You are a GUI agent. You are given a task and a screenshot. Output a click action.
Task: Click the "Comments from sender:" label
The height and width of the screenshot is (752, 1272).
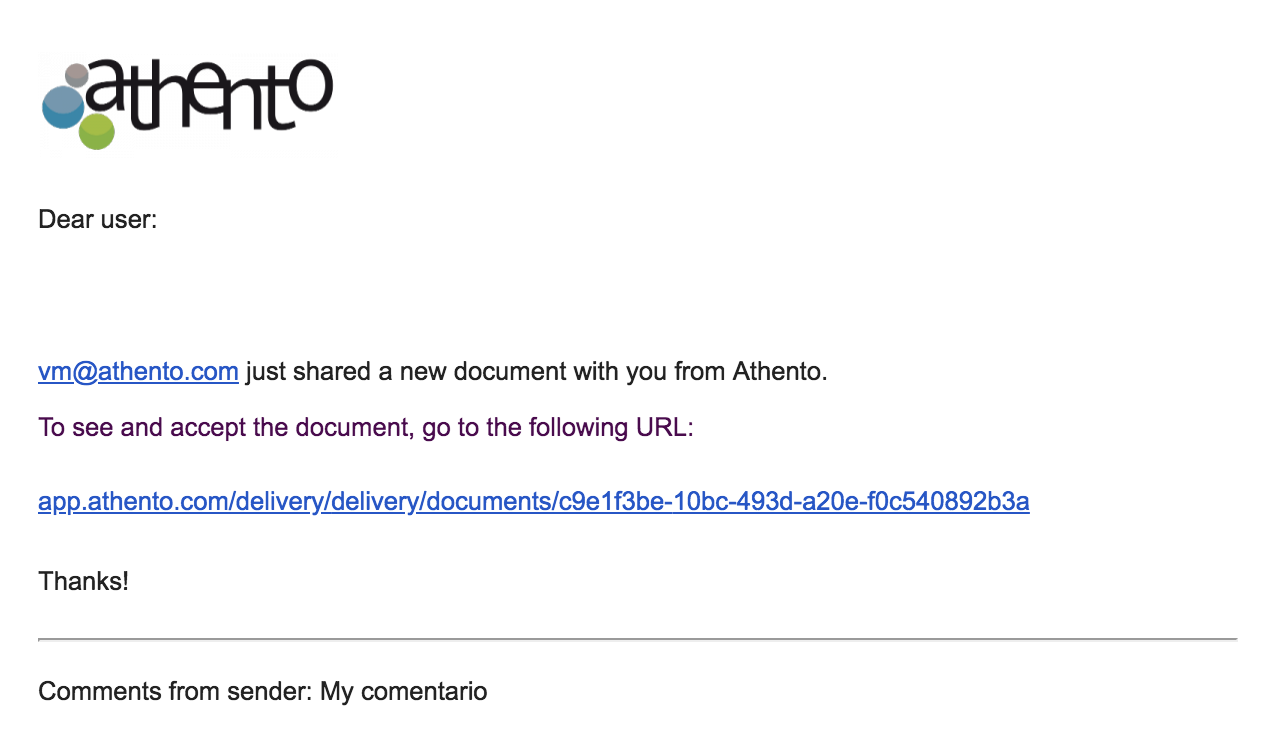[x=175, y=691]
